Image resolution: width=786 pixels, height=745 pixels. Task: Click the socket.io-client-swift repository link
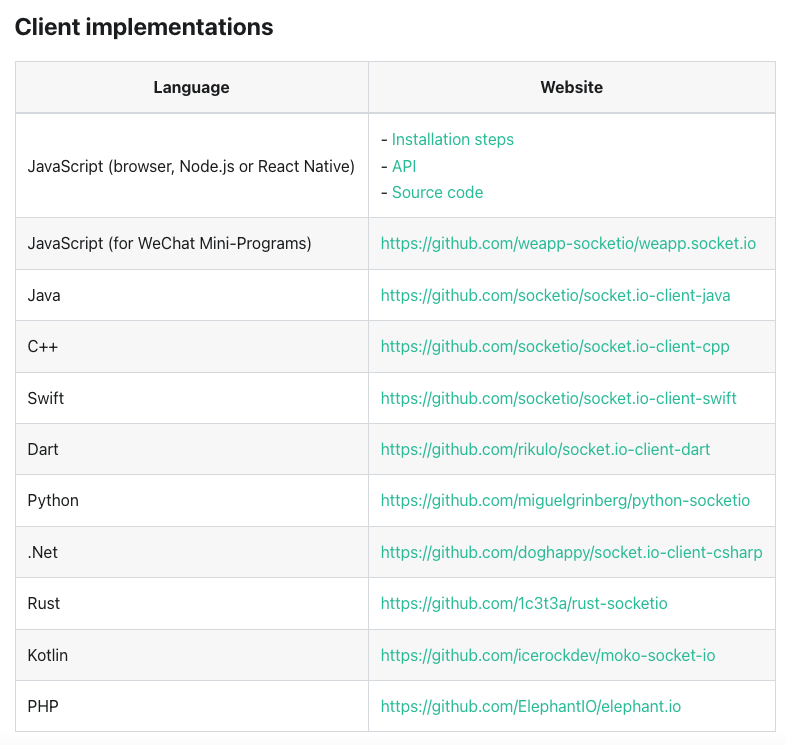click(558, 398)
